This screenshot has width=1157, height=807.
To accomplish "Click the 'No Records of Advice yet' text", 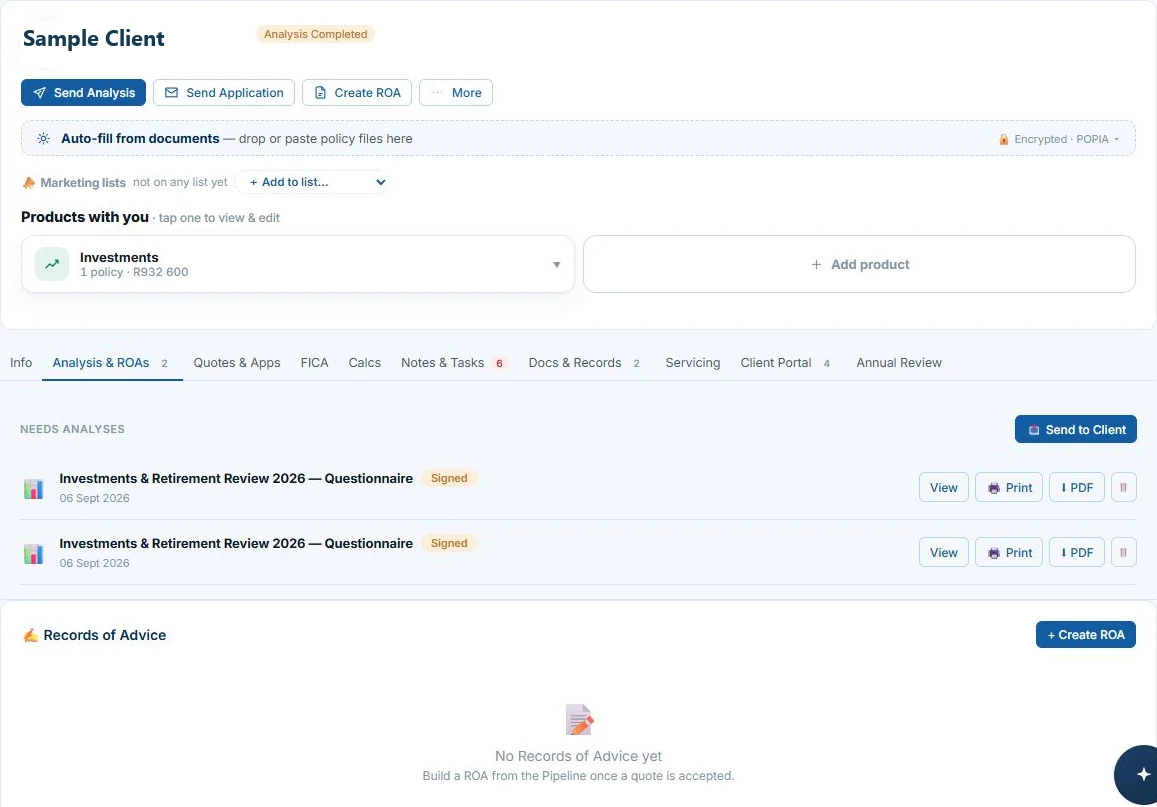I will coord(578,756).
